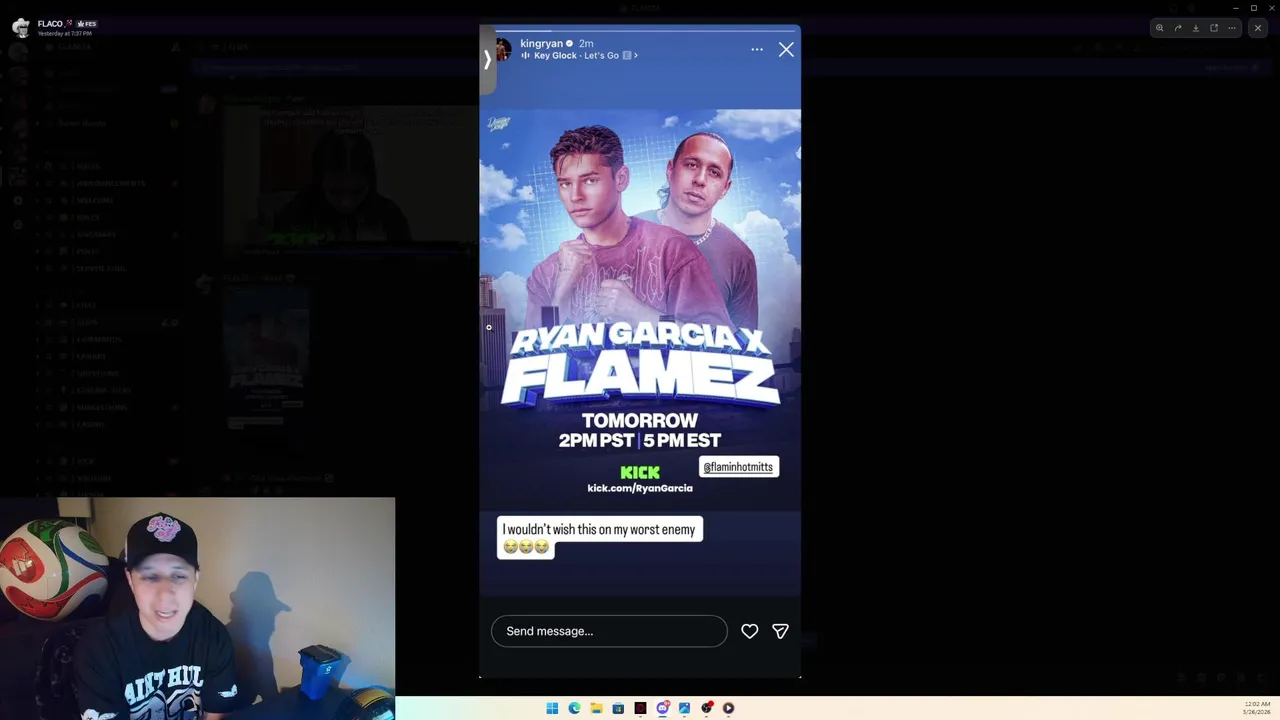Viewport: 1280px width, 720px height.
Task: Share the story with the paper plane icon
Action: pyautogui.click(x=780, y=631)
